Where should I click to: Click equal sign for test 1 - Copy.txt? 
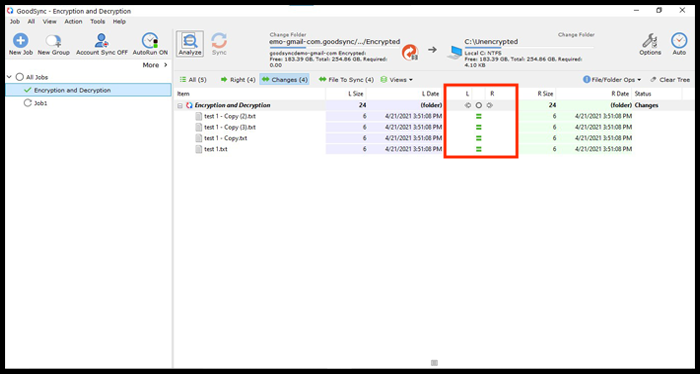point(479,138)
